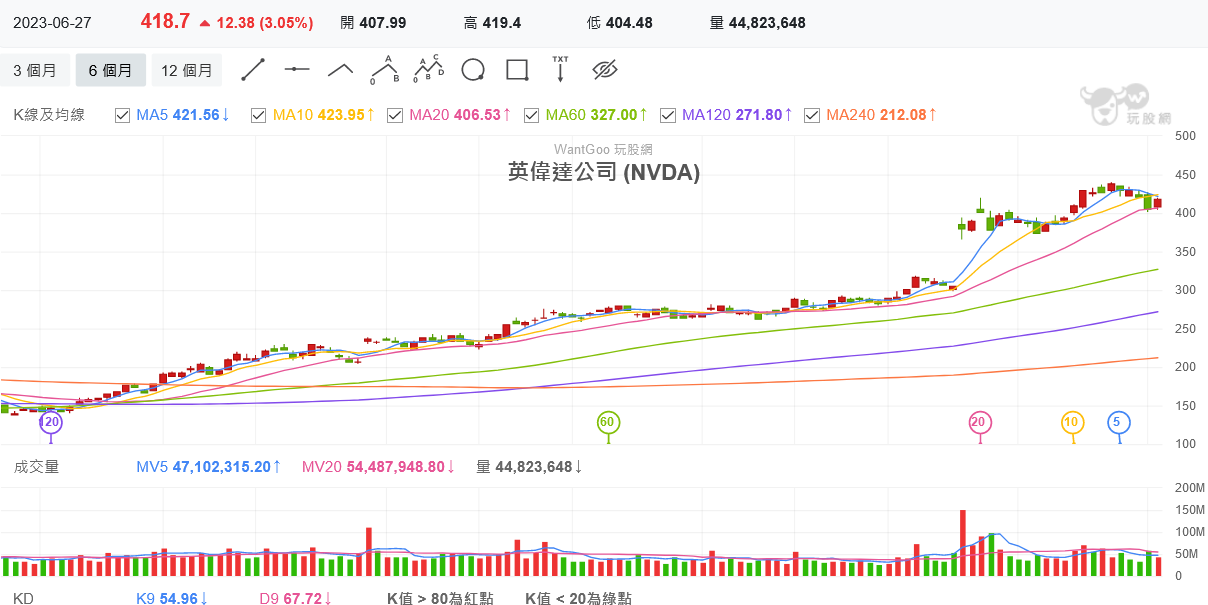Click the 低 404.48 low price
Image resolution: width=1208 pixels, height=605 pixels.
click(620, 23)
